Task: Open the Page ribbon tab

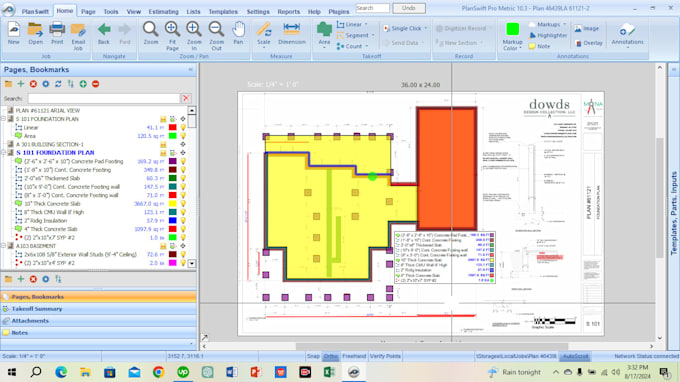Action: coord(88,12)
